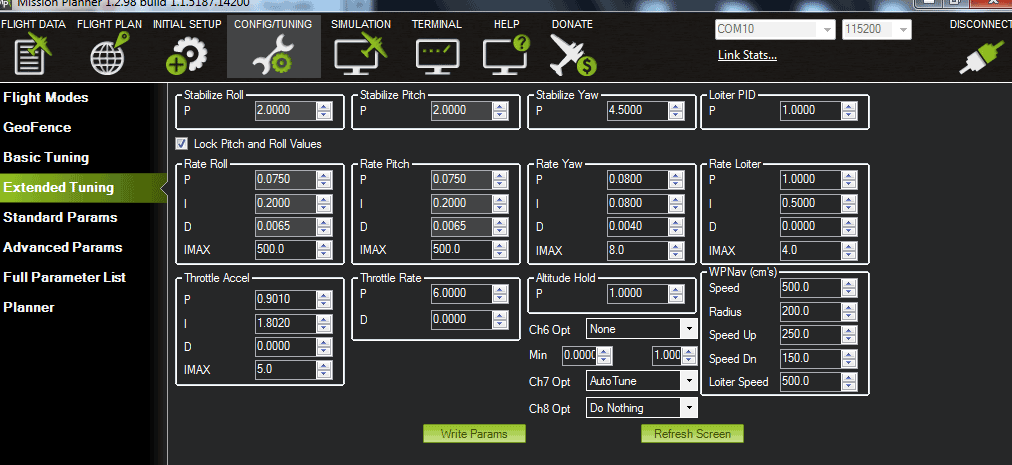
Task: Click the Ch6 Min value field
Action: click(x=580, y=355)
